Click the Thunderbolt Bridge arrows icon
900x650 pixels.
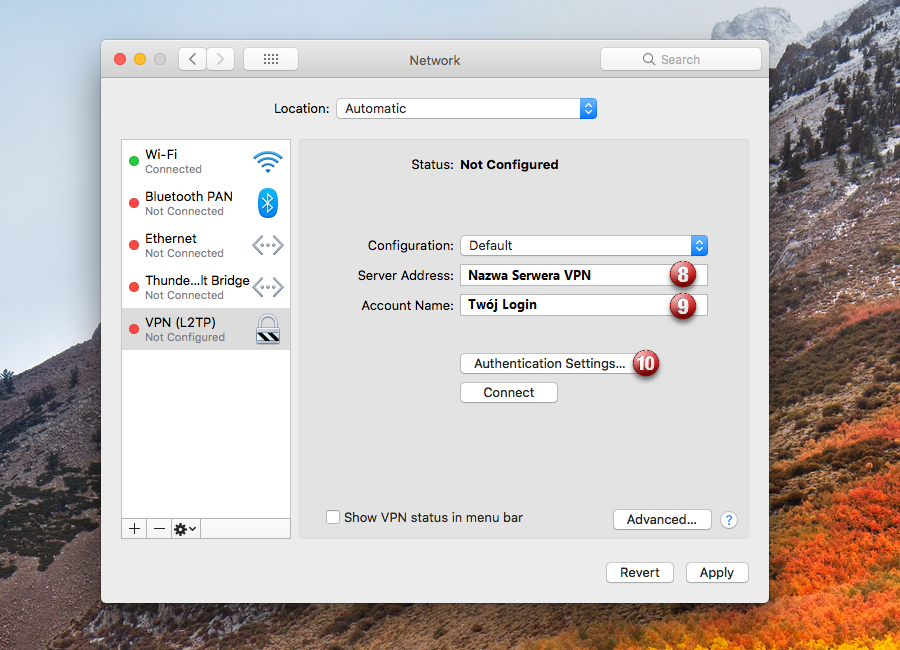[x=267, y=287]
